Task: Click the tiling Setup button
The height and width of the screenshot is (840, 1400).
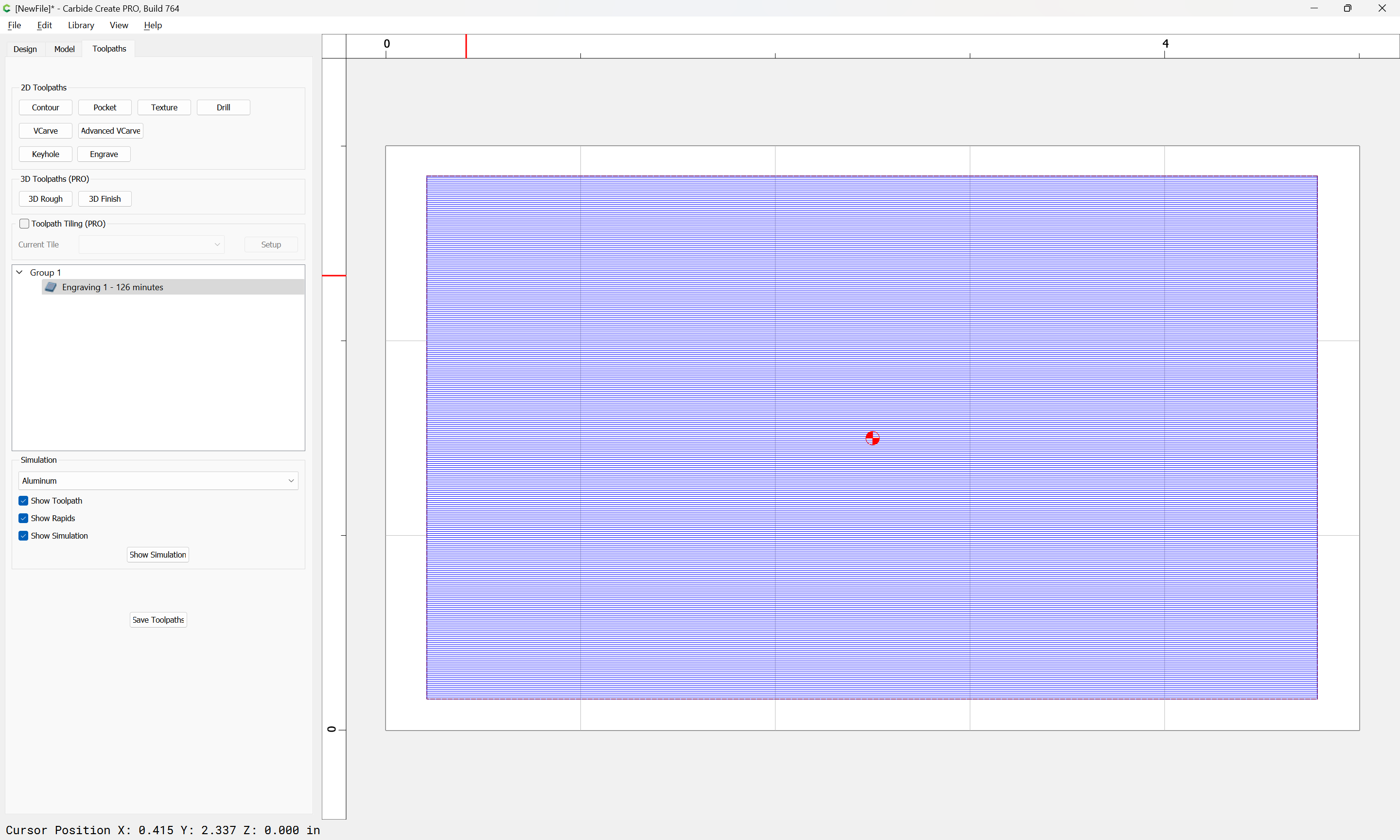Action: (271, 245)
